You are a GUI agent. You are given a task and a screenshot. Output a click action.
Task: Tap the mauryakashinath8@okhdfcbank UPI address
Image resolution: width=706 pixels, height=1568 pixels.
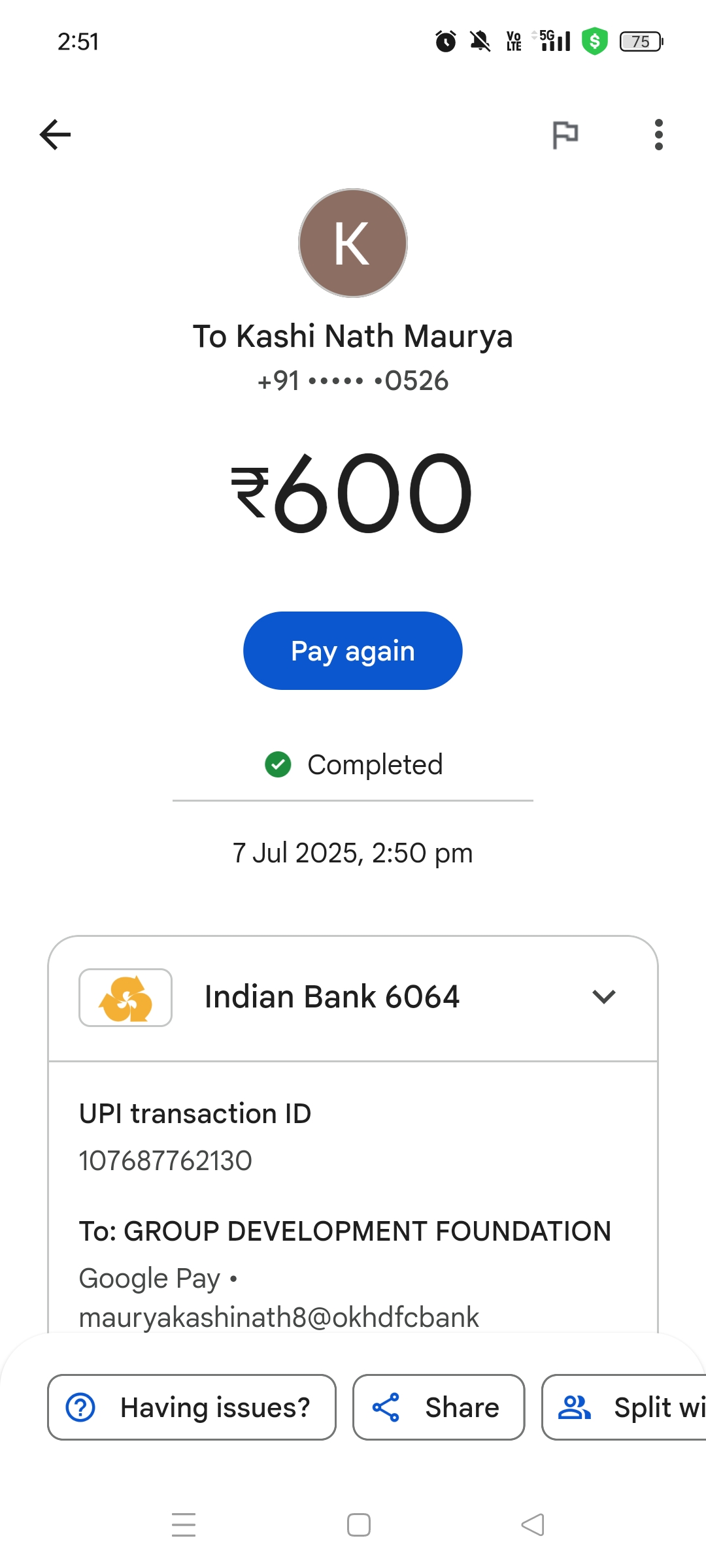[279, 1317]
